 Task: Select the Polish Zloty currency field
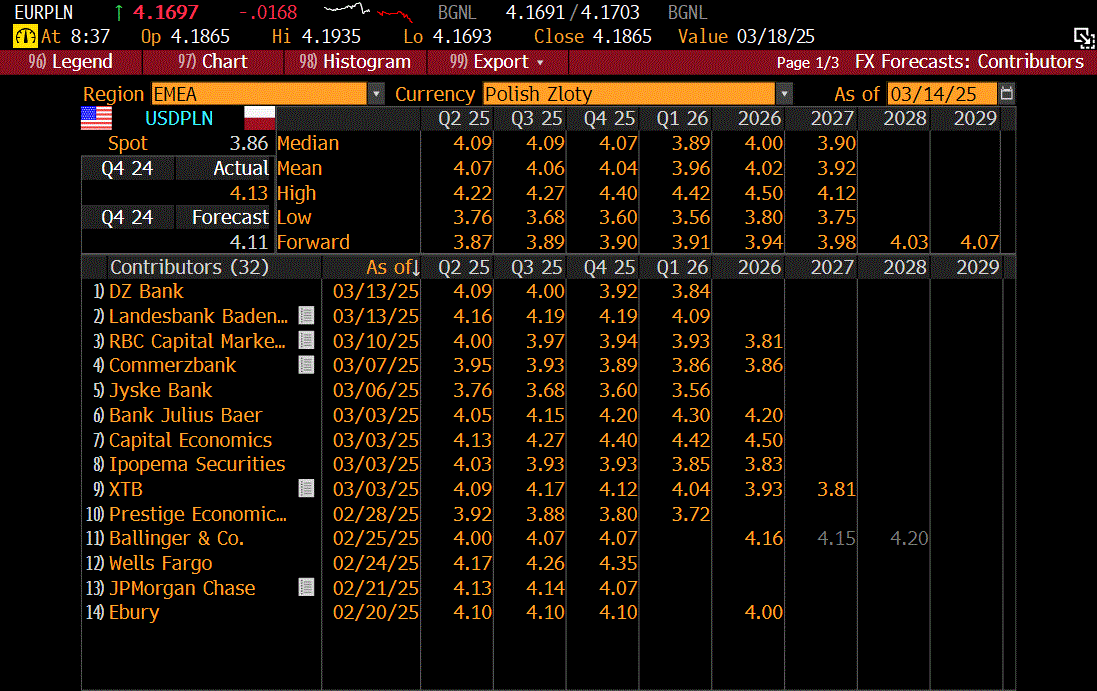click(x=630, y=94)
